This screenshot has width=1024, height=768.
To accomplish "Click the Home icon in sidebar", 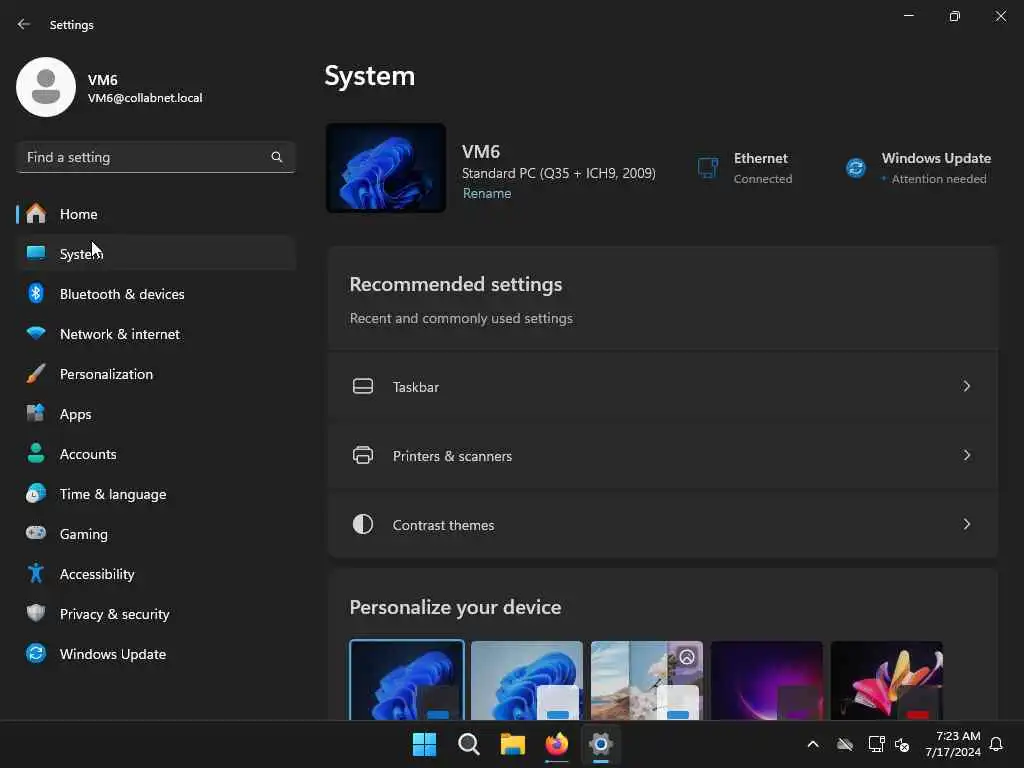I will click(36, 214).
